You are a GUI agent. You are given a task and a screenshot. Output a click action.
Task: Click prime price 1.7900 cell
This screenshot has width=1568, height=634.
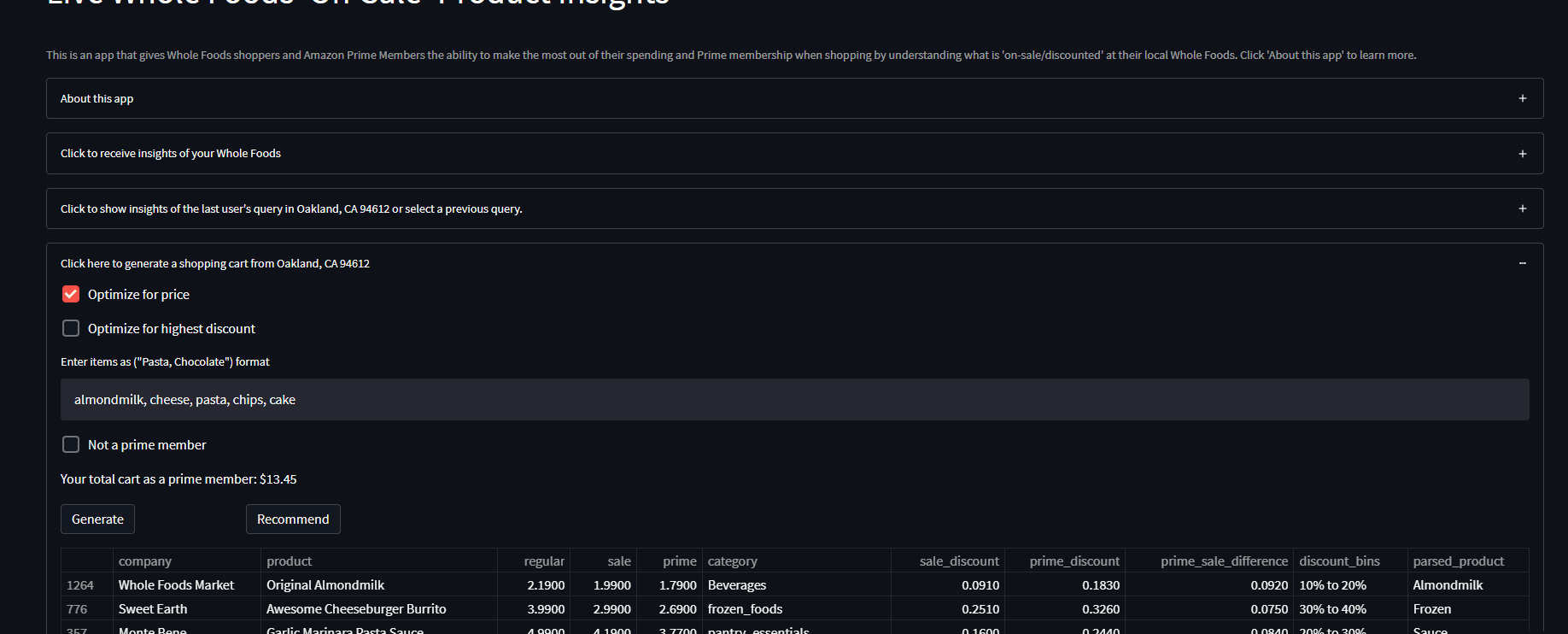[669, 585]
